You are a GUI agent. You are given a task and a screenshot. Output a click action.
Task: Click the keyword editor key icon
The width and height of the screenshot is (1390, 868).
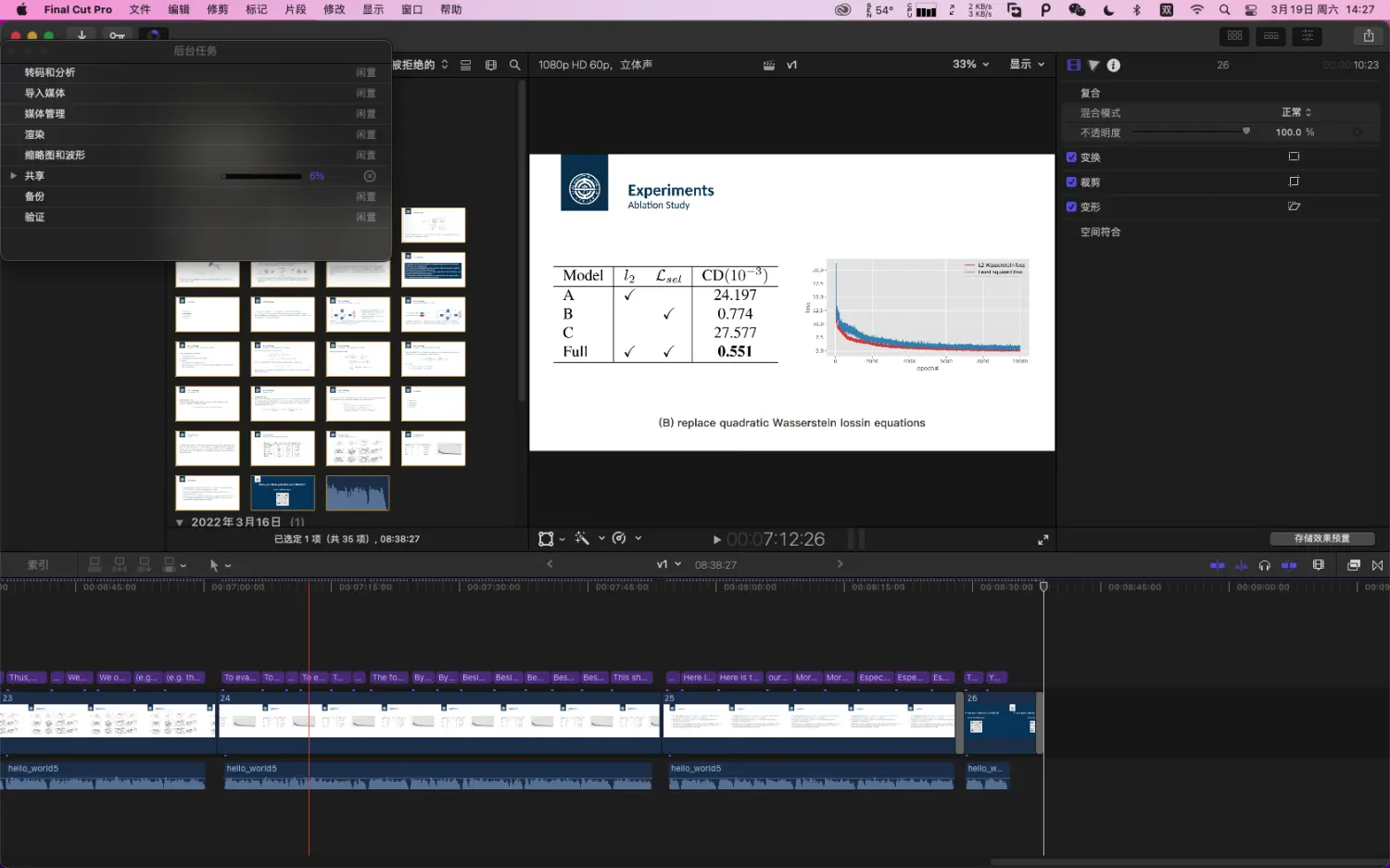click(117, 35)
